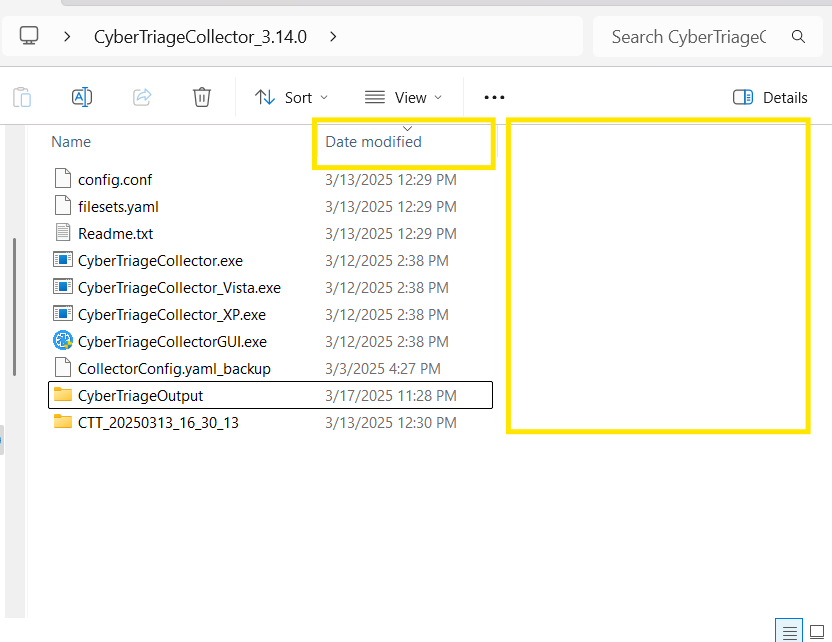The image size is (832, 642).
Task: Toggle the Details pane
Action: click(770, 98)
